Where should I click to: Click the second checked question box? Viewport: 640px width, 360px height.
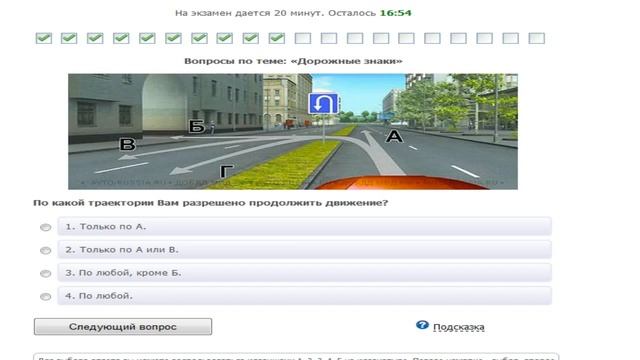coord(69,38)
